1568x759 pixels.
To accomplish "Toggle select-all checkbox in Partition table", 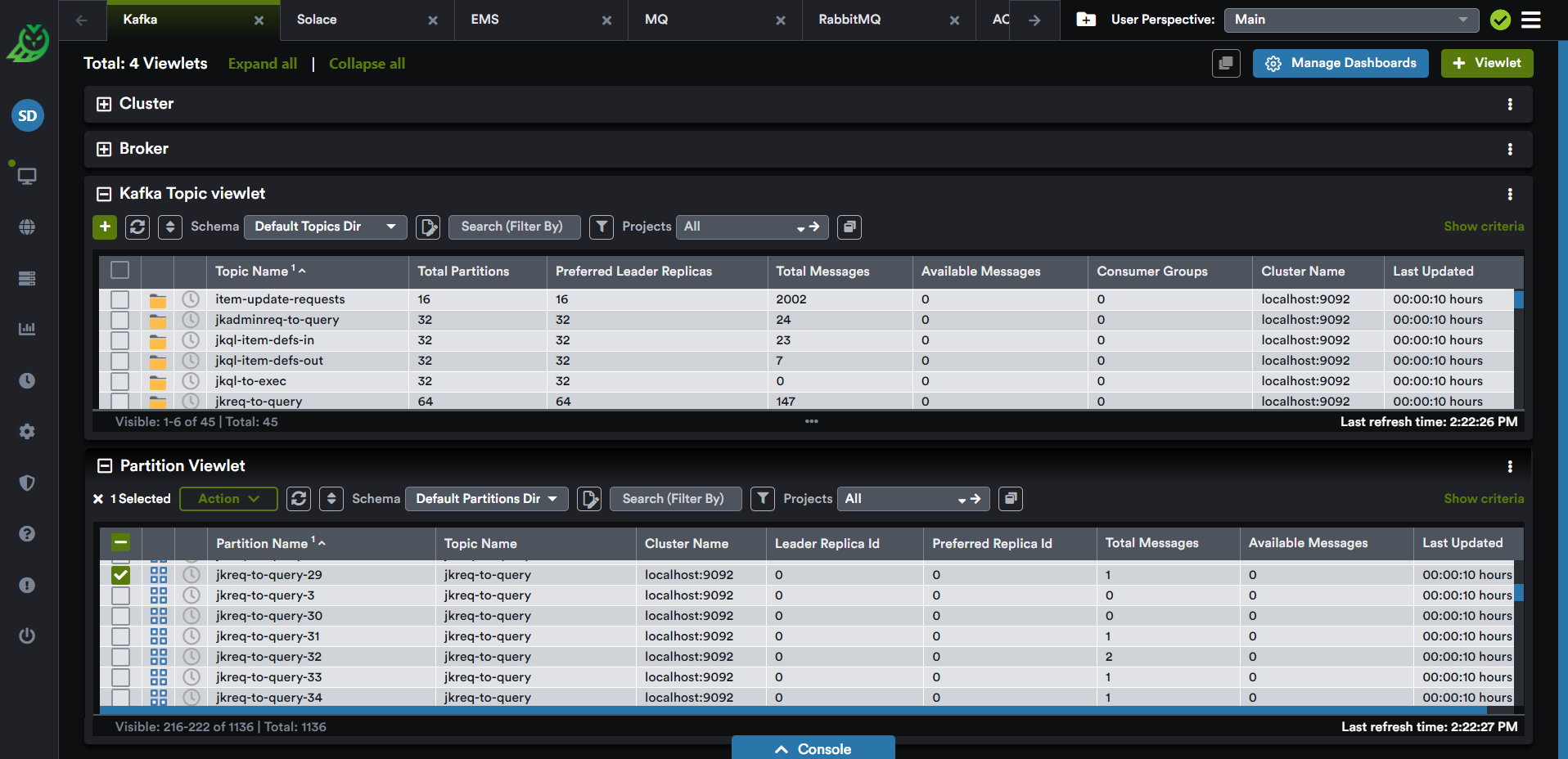I will coord(120,542).
